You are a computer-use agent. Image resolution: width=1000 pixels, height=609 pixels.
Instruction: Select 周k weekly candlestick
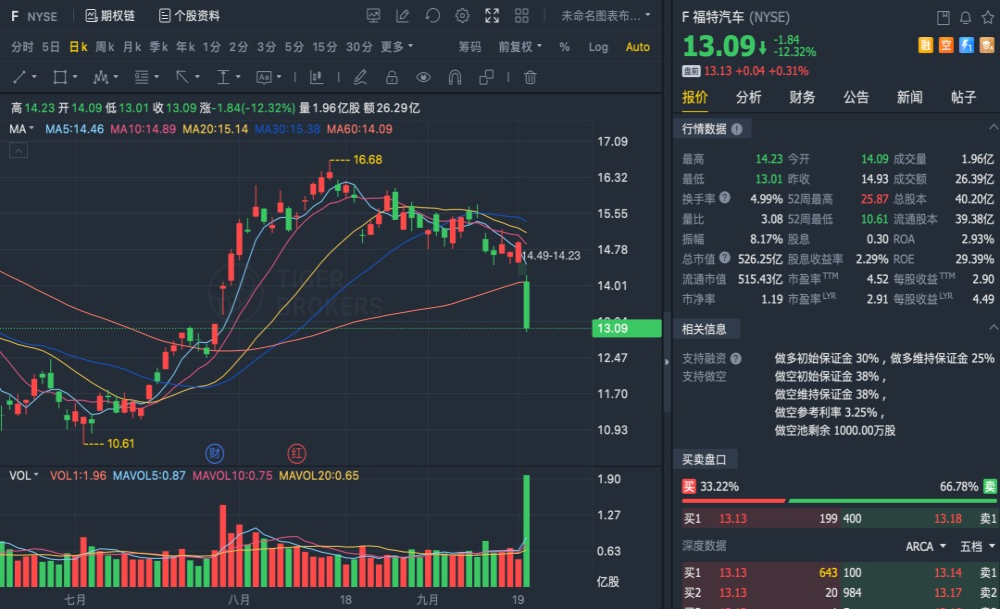105,47
